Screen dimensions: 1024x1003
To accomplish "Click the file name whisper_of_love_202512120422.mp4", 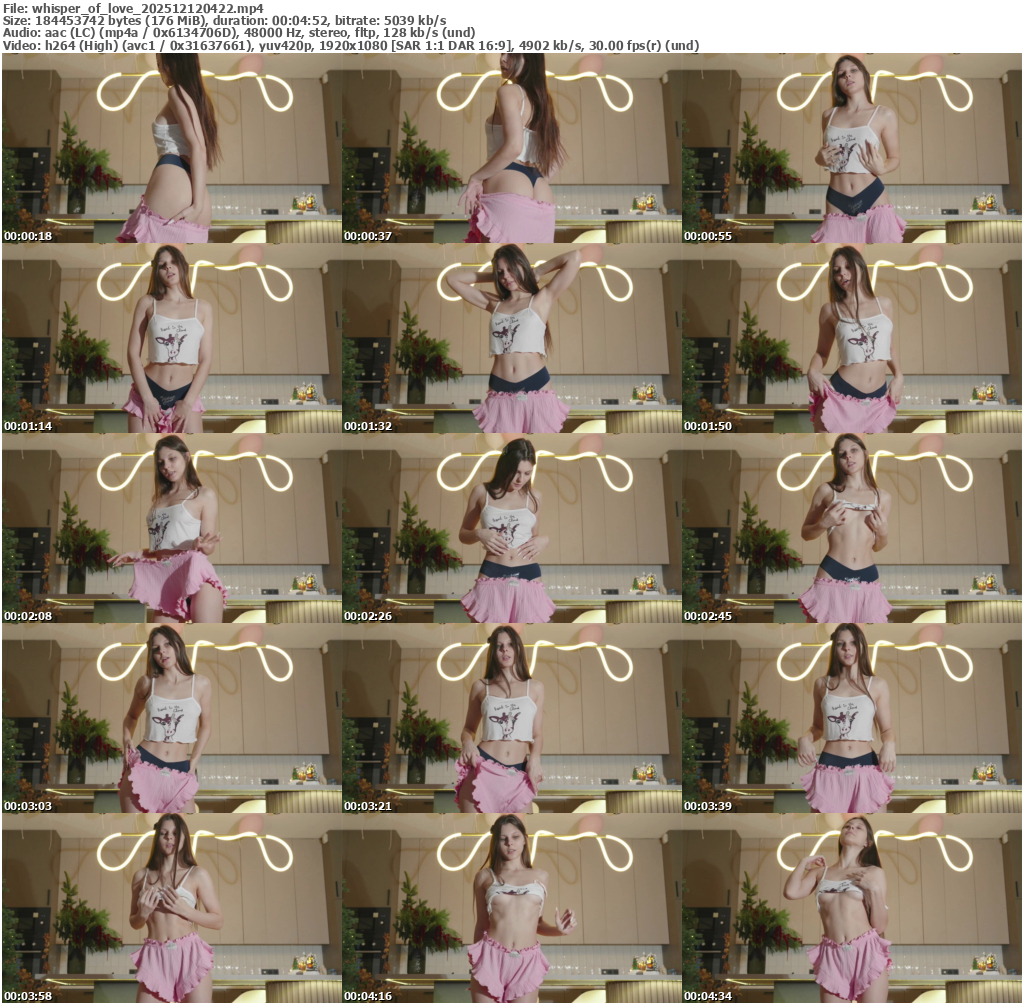I will point(148,8).
